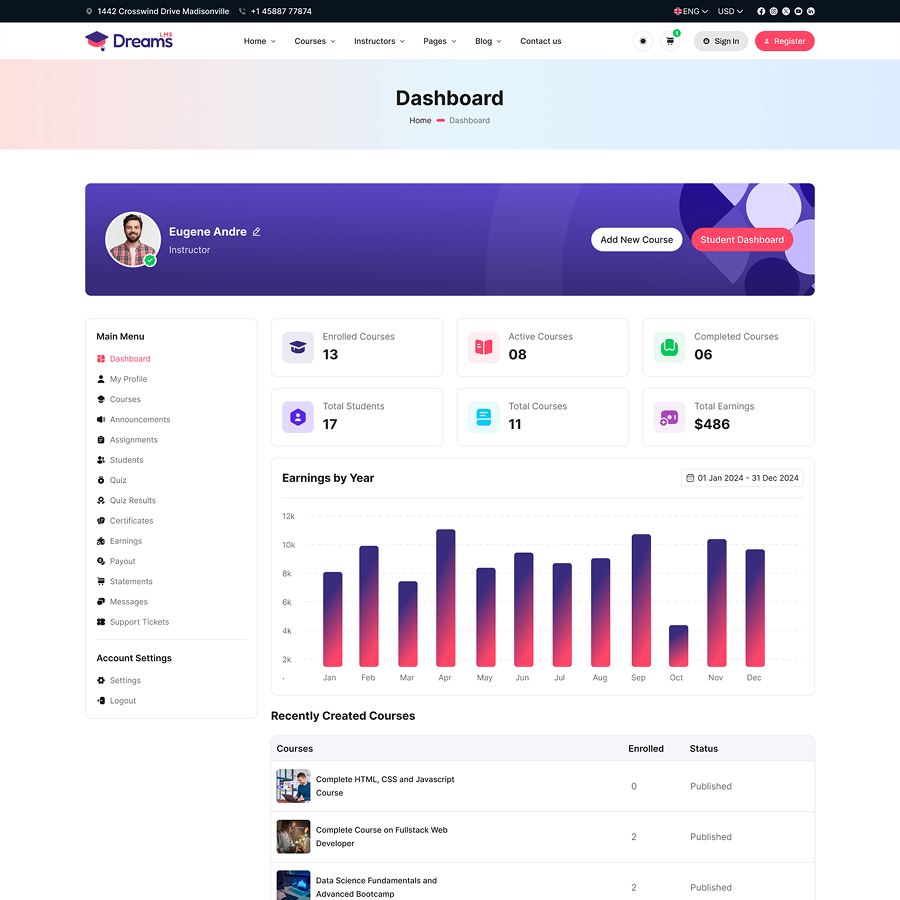Select the Certificates icon in Main Menu
Image resolution: width=900 pixels, height=900 pixels.
tap(100, 520)
